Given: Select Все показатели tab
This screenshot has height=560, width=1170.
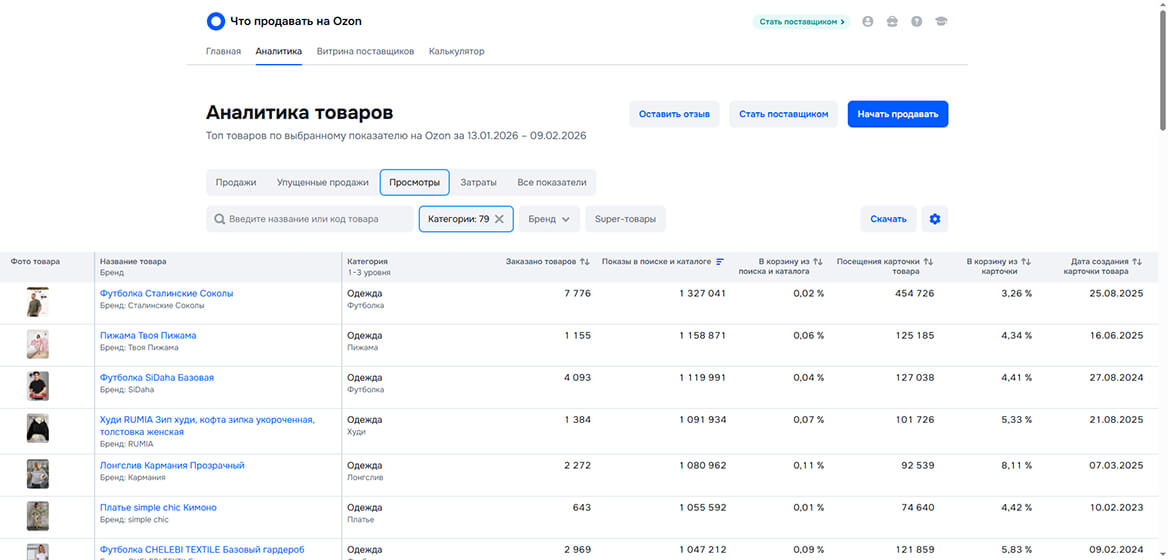Looking at the screenshot, I should point(551,182).
